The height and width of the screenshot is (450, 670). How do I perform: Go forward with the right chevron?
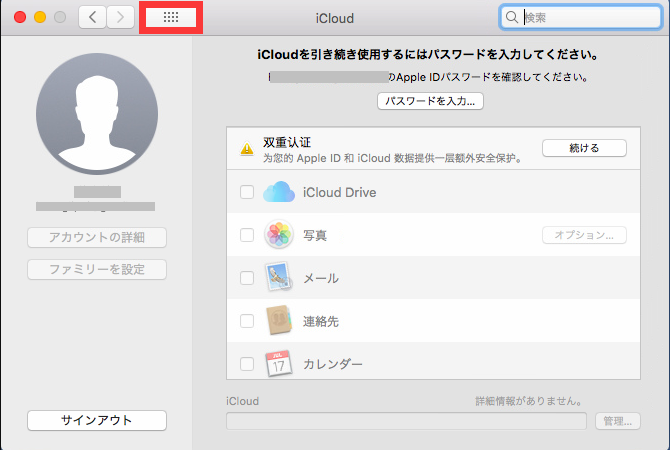120,18
